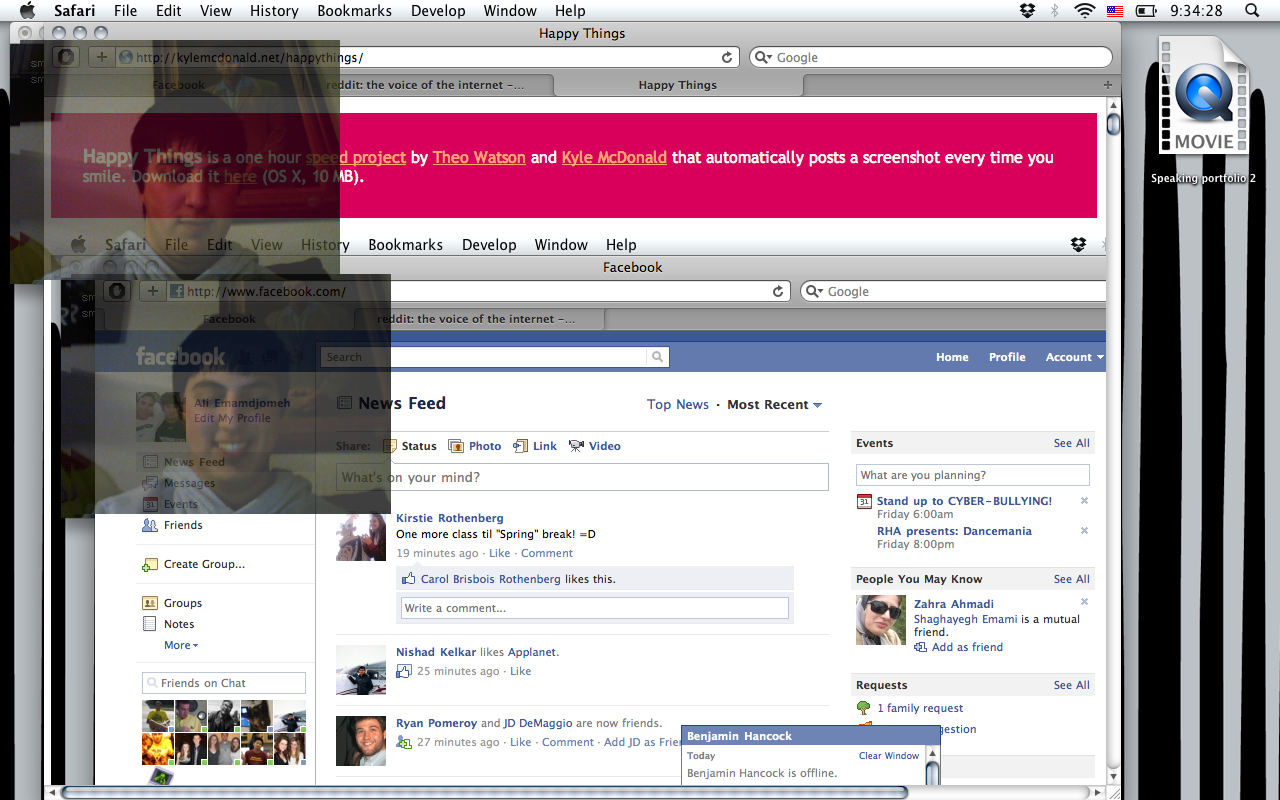Click the What's on your mind field

click(x=582, y=477)
